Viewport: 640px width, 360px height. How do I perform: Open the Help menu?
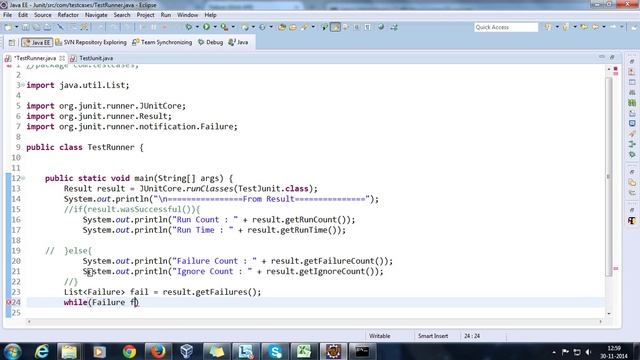tap(210, 15)
